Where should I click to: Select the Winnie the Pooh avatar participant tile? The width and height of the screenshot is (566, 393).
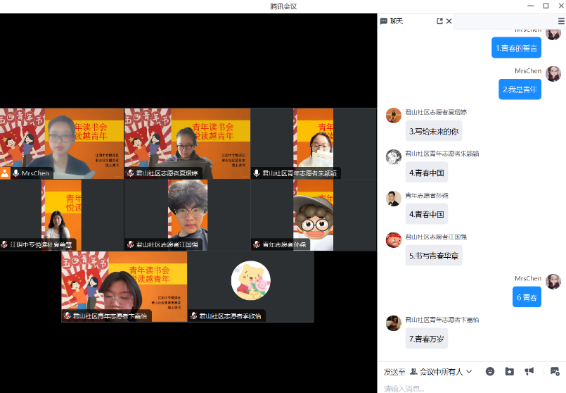[x=251, y=287]
